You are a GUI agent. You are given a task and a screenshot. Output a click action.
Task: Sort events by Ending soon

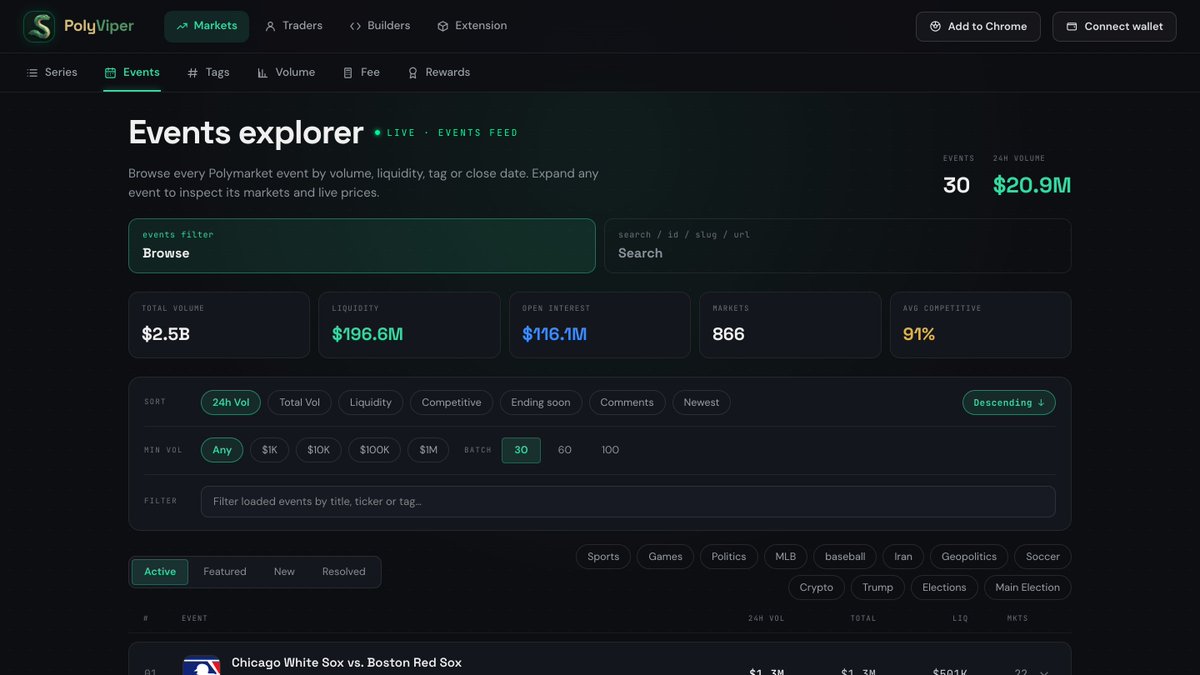[541, 403]
